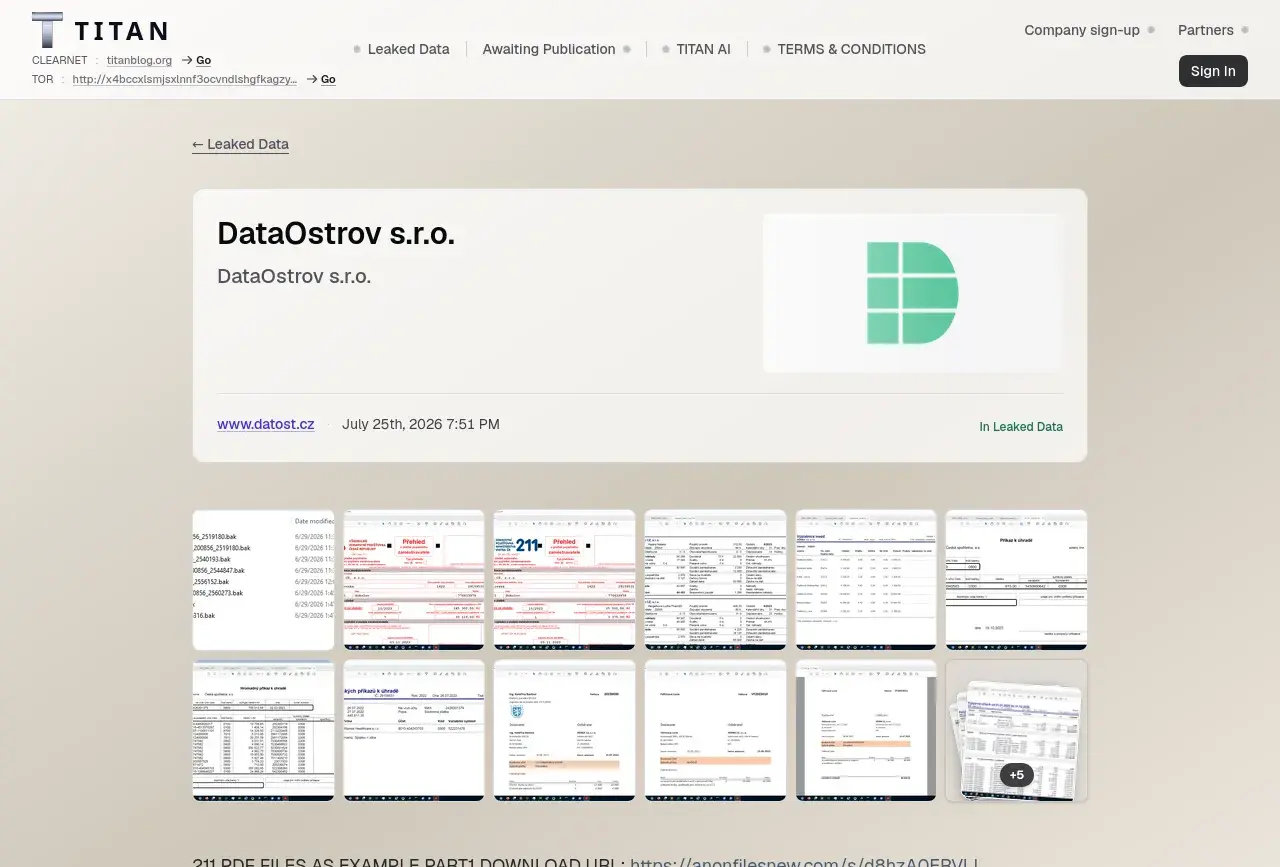The image size is (1280, 867).
Task: Click the green DataOstrov logo image
Action: (x=912, y=293)
